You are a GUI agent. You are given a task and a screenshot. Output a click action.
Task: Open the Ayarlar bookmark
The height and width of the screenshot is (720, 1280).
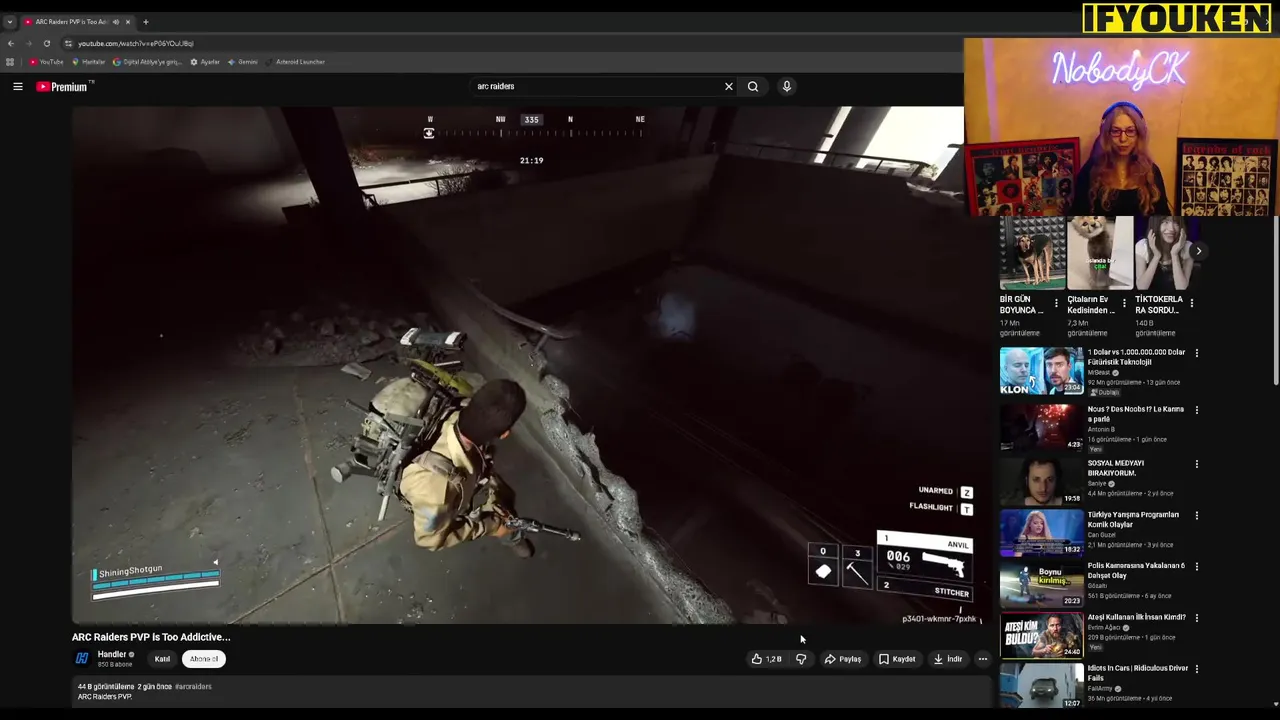pos(205,62)
